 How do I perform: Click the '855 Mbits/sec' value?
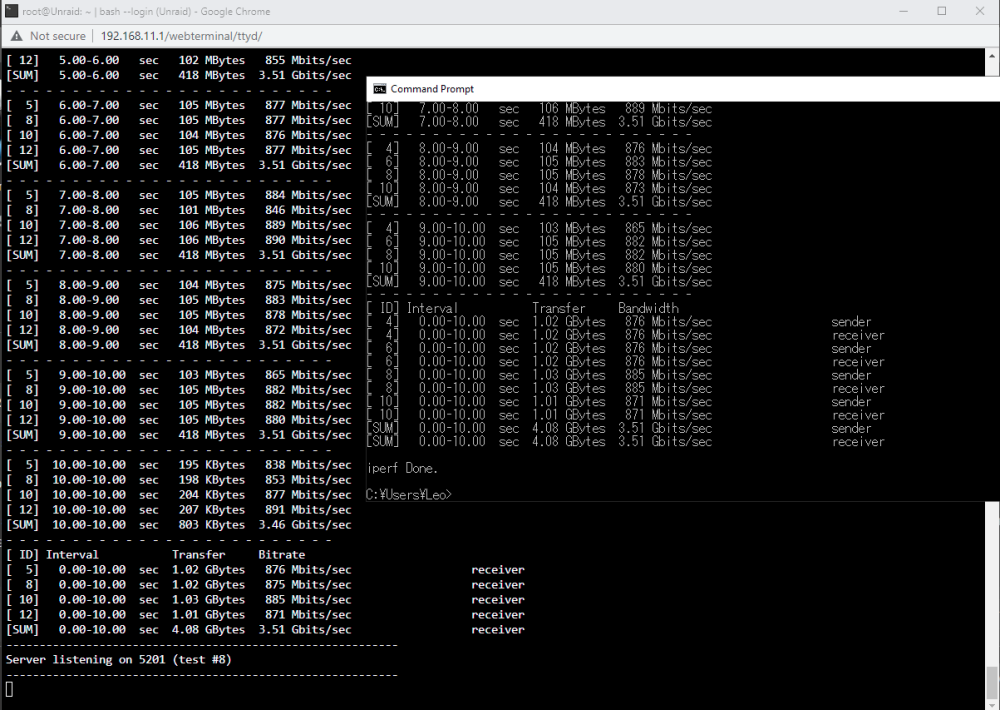pyautogui.click(x=308, y=60)
